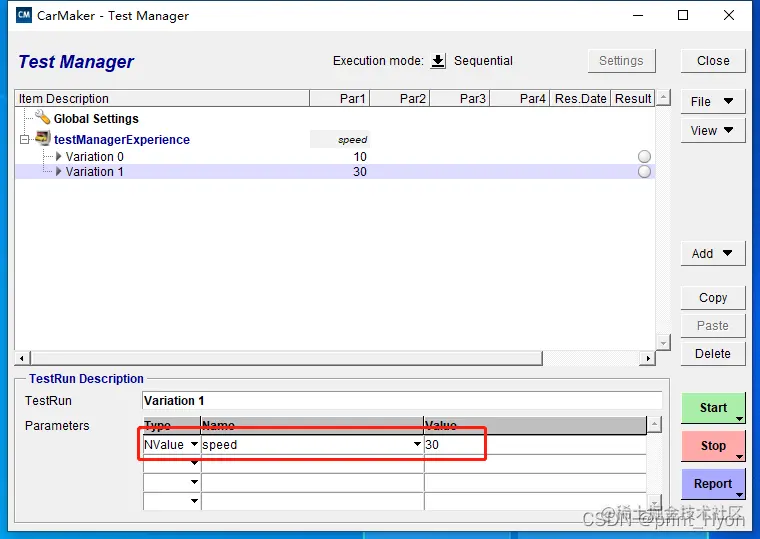
Task: Click the horizontal scroll right arrow
Action: pos(648,359)
